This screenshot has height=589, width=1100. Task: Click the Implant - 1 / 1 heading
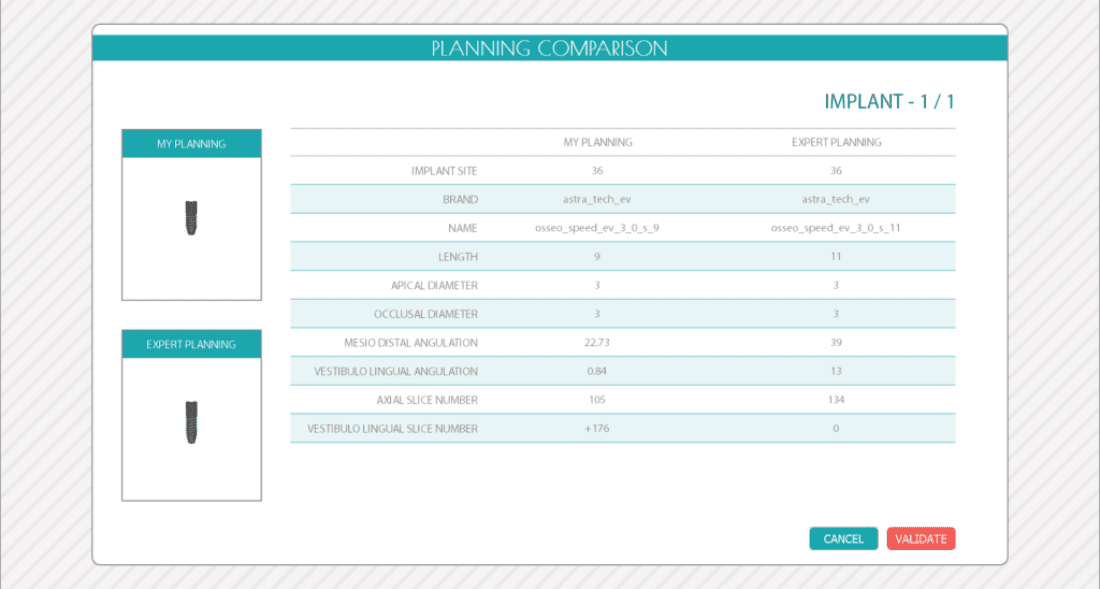(x=889, y=102)
